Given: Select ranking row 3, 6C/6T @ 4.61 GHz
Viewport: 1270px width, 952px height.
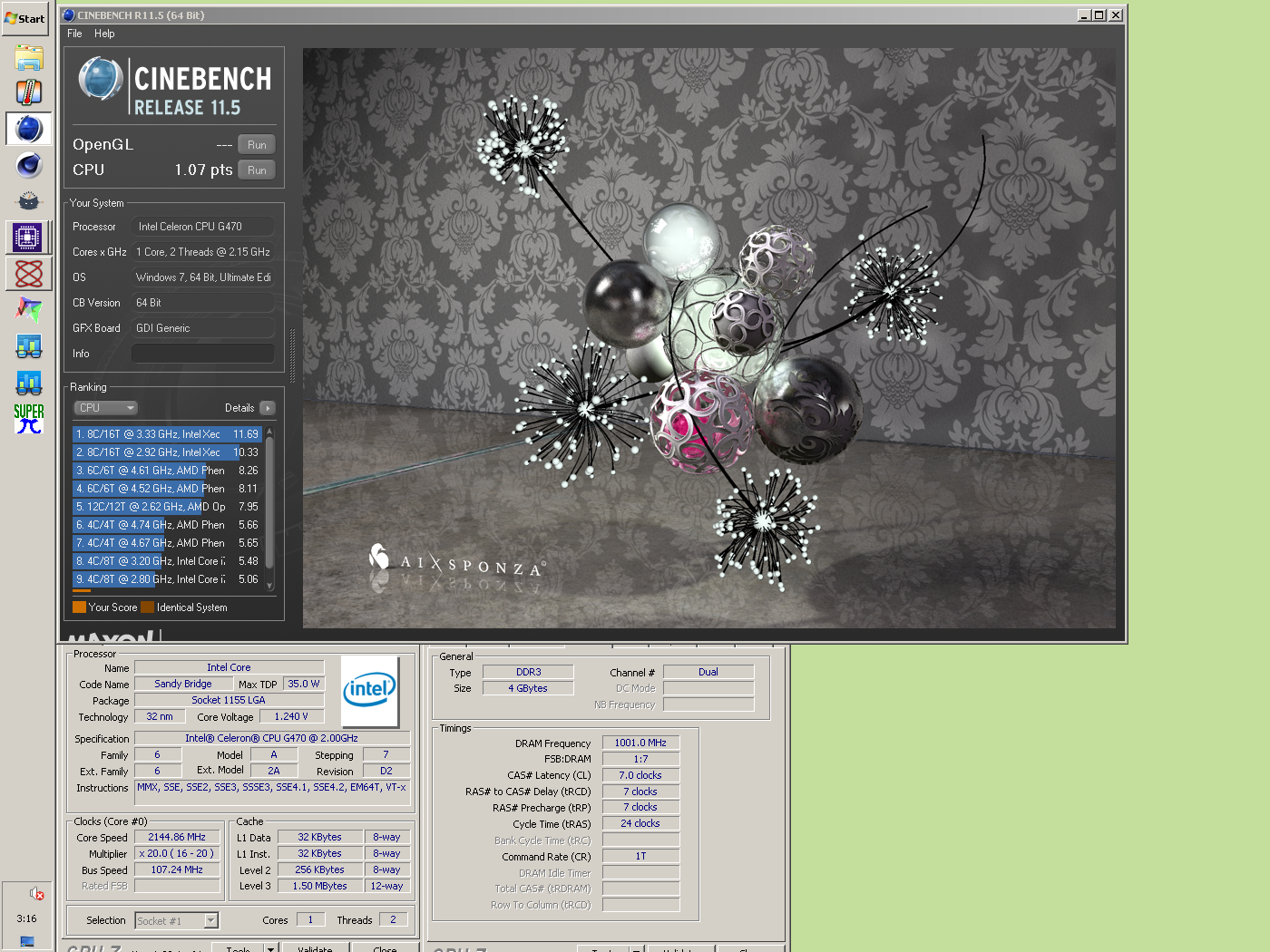Looking at the screenshot, I should 168,471.
